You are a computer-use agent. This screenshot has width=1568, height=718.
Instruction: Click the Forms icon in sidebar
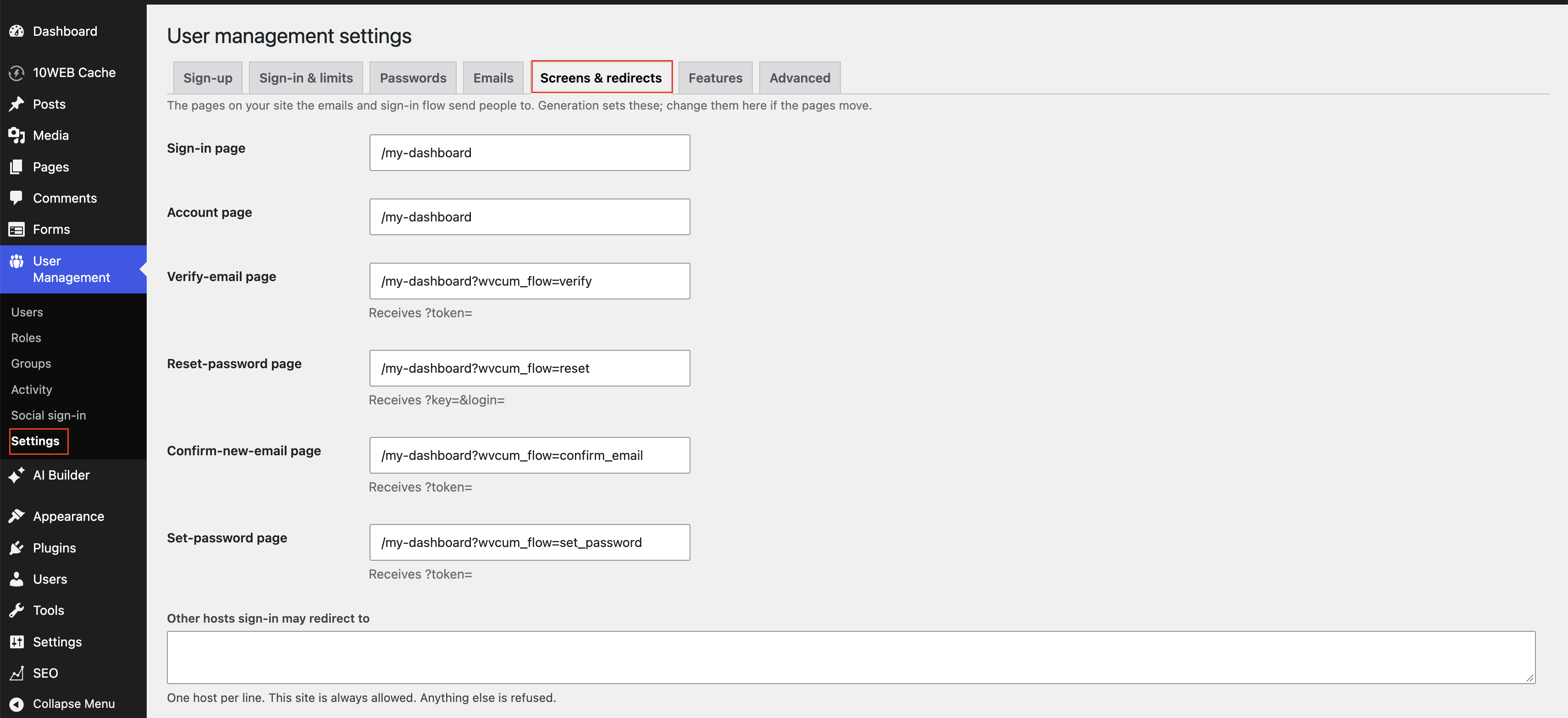(17, 229)
